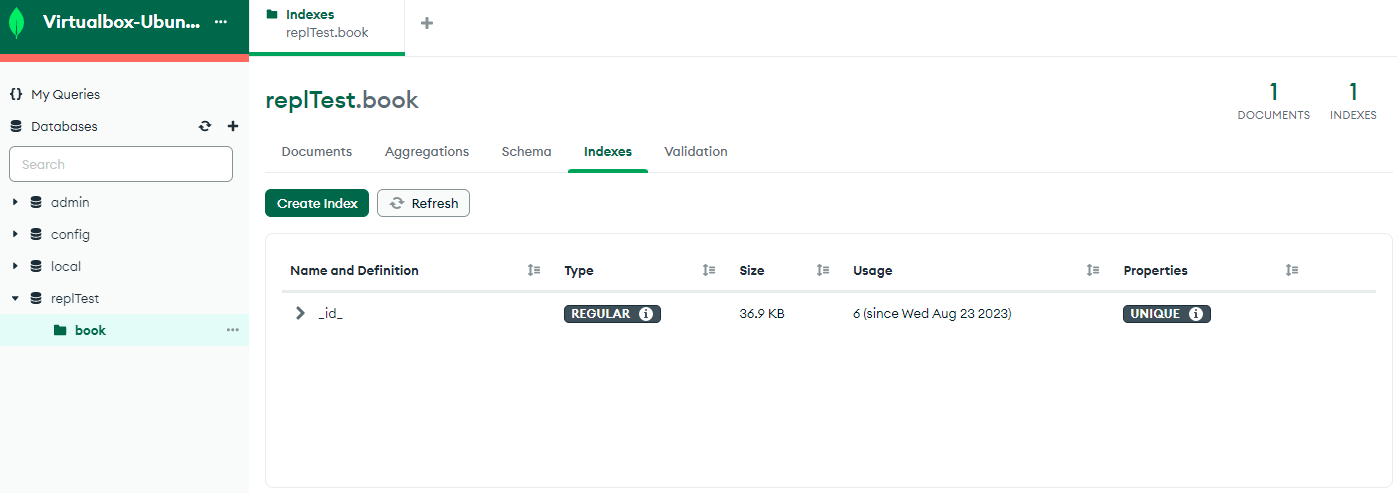Click the REGULAR type badge
This screenshot has width=1397, height=493.
click(x=613, y=314)
